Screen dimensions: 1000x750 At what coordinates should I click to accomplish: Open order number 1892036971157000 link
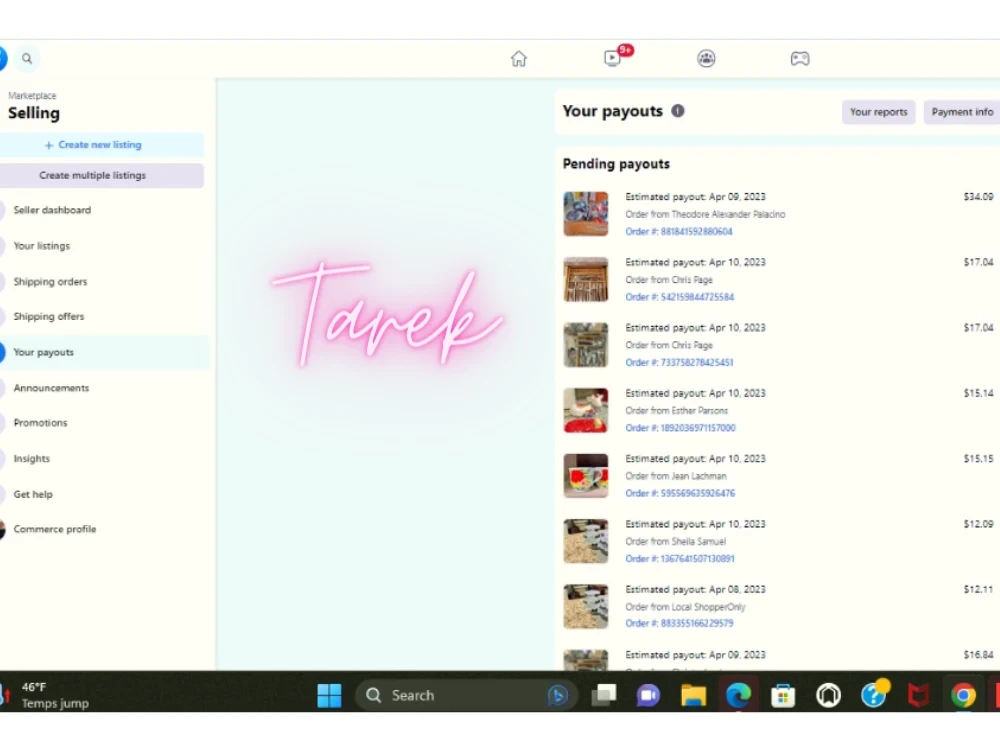click(680, 428)
